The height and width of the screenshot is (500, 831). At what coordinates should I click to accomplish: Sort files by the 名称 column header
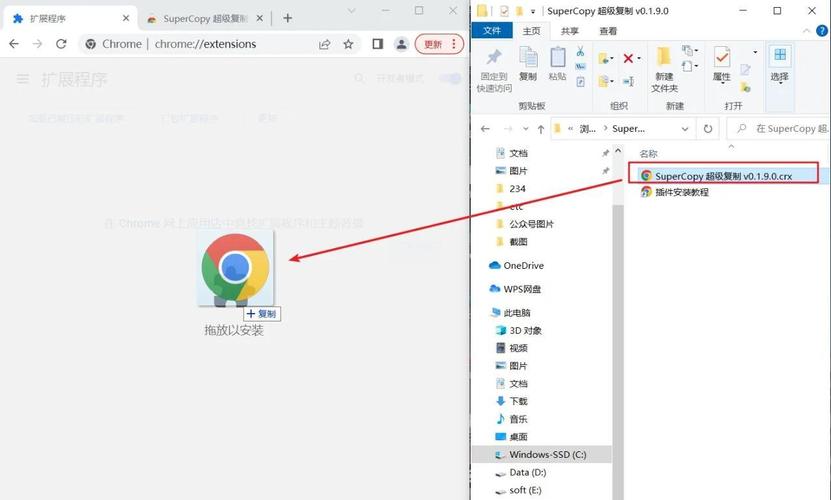pyautogui.click(x=648, y=154)
